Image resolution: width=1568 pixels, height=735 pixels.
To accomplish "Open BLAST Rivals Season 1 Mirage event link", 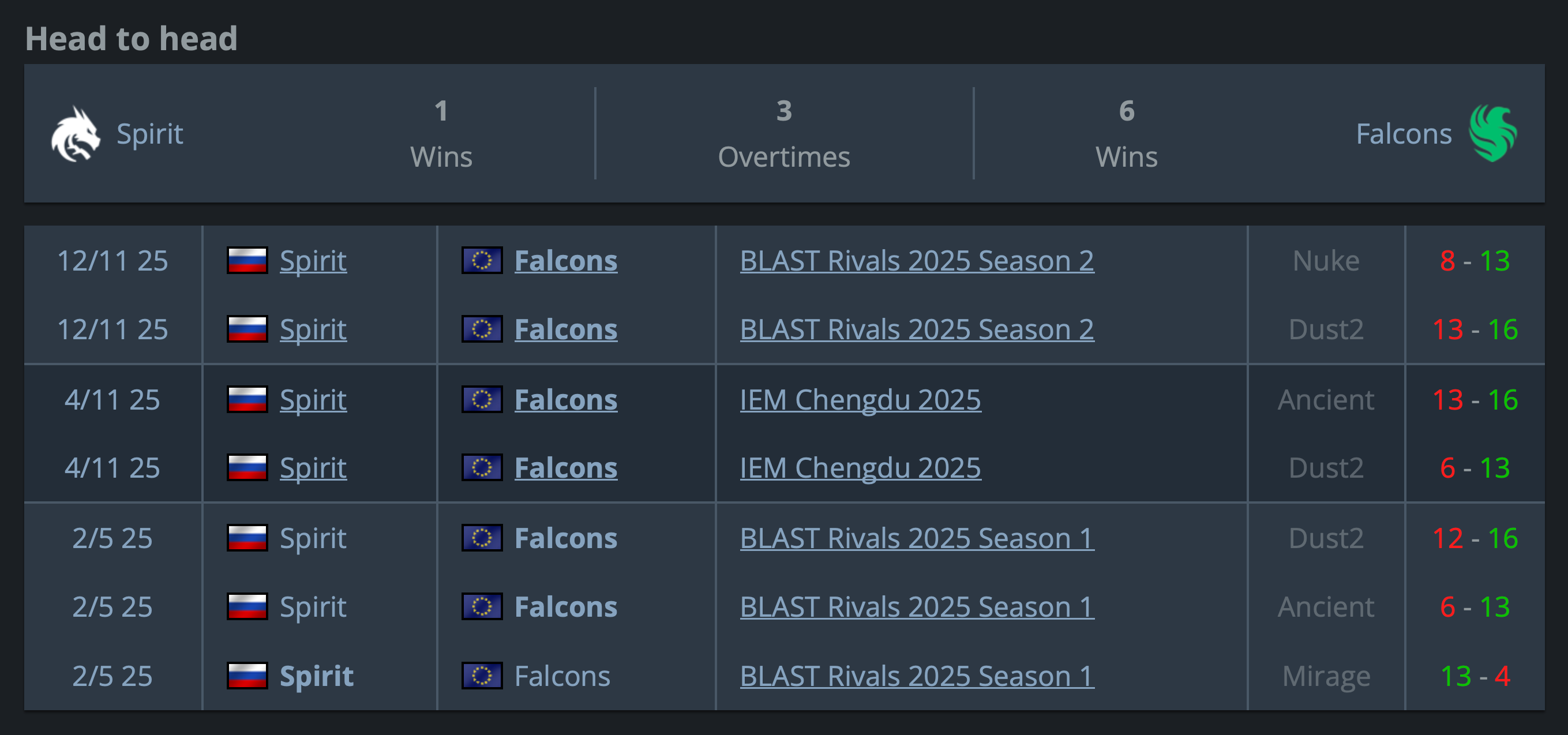I will coord(917,676).
